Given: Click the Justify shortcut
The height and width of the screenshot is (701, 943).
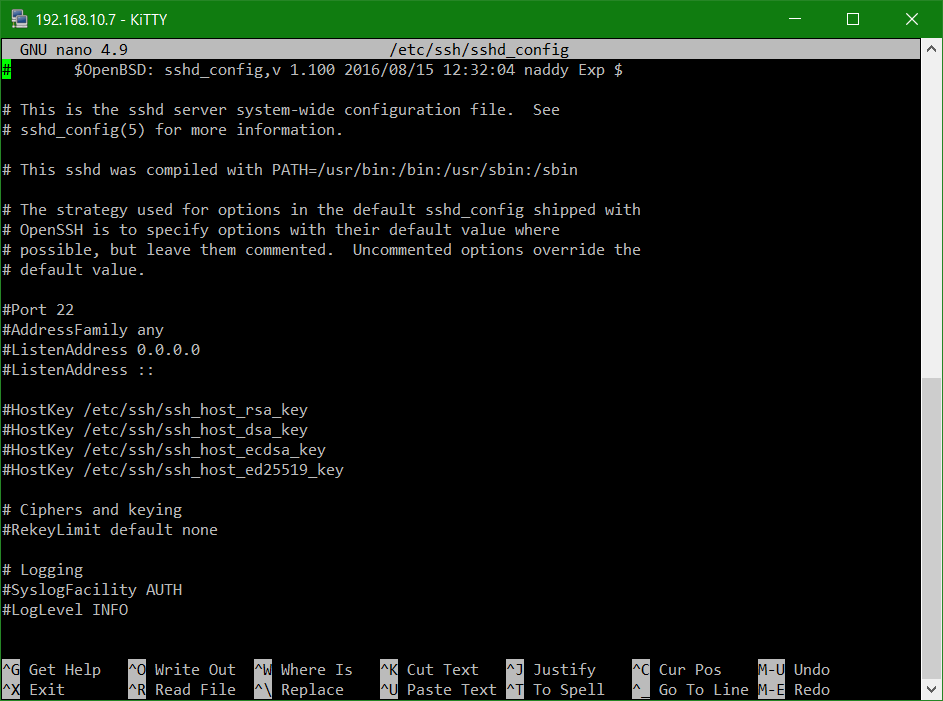Looking at the screenshot, I should click(564, 669).
